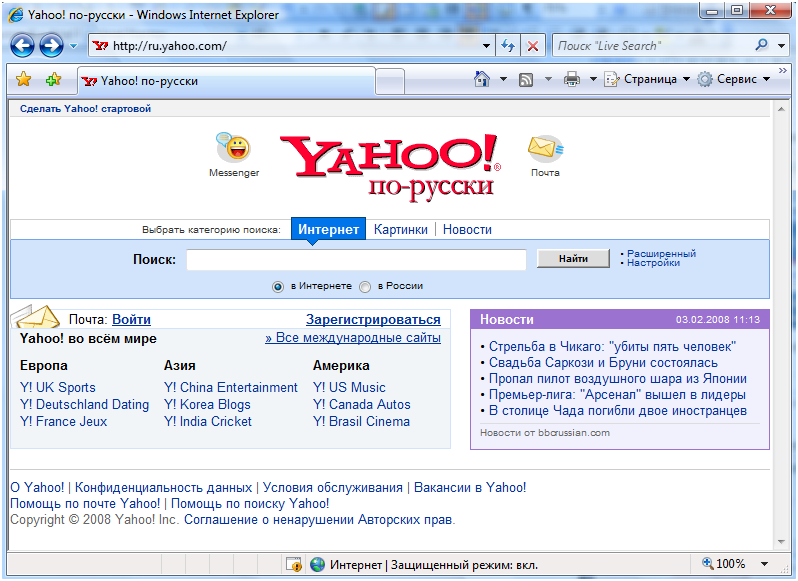Viewport: 798px width, 581px height.
Task: Switch to Картинки search category
Action: pos(401,229)
